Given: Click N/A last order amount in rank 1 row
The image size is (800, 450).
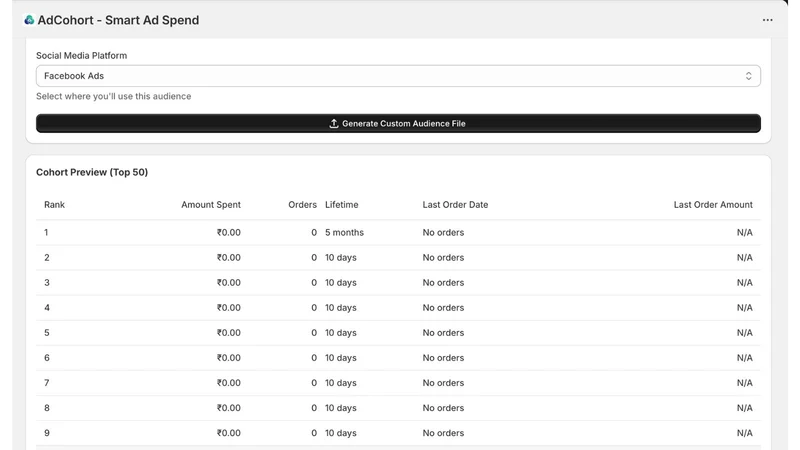Looking at the screenshot, I should coord(744,233).
